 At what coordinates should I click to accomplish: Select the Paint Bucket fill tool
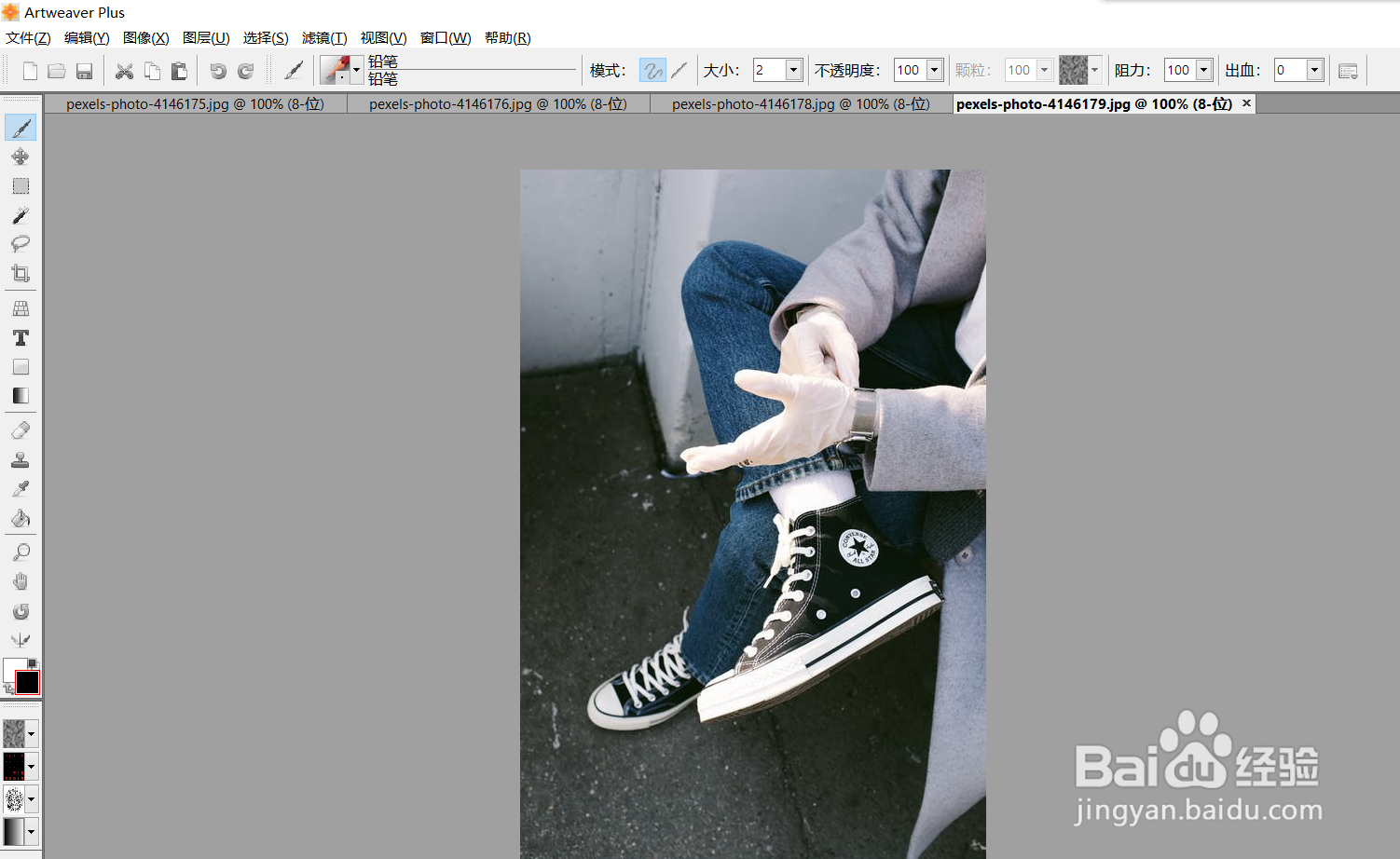pyautogui.click(x=21, y=518)
